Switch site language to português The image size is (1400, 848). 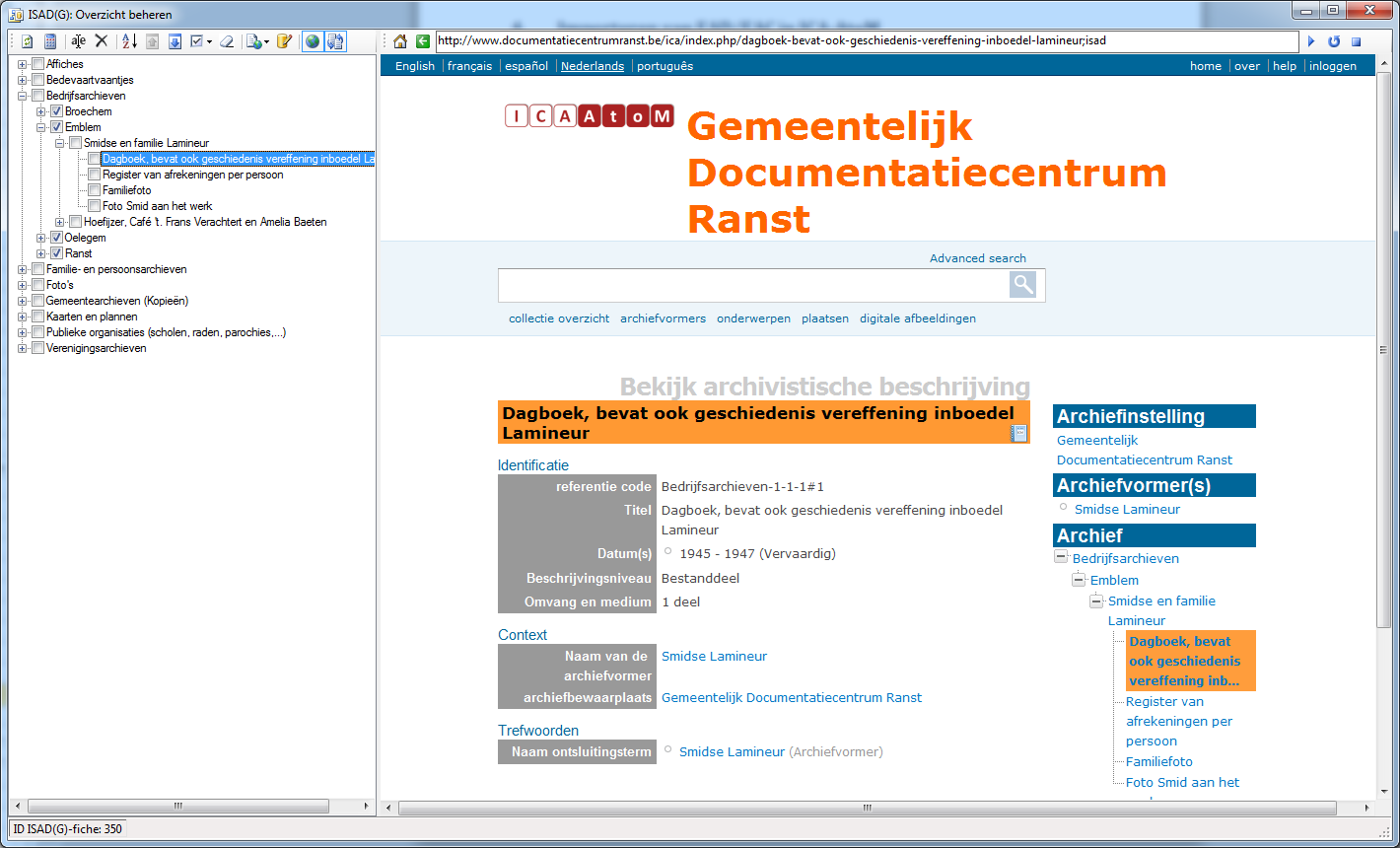[x=665, y=66]
